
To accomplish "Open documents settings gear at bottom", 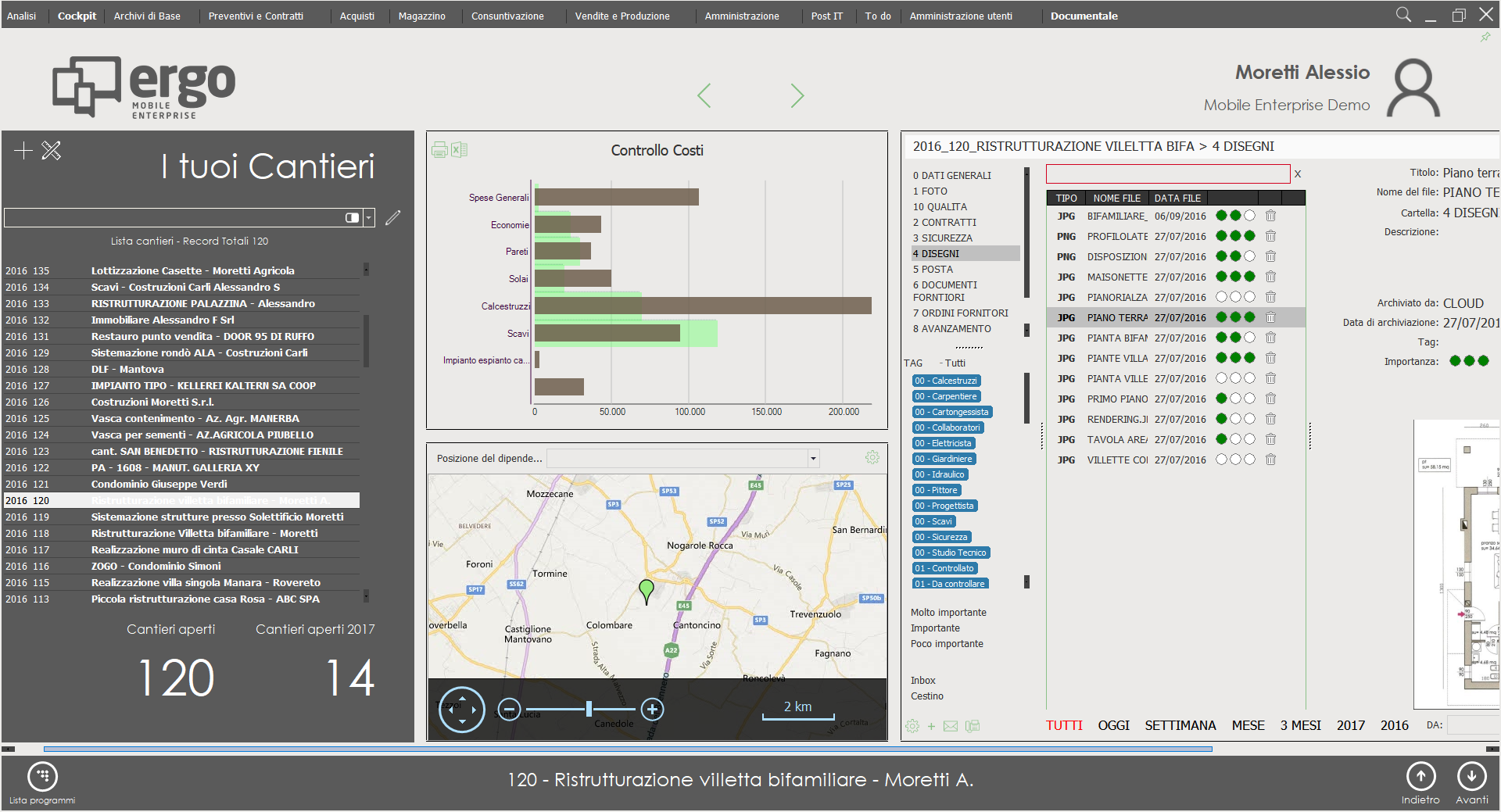I will click(x=912, y=726).
